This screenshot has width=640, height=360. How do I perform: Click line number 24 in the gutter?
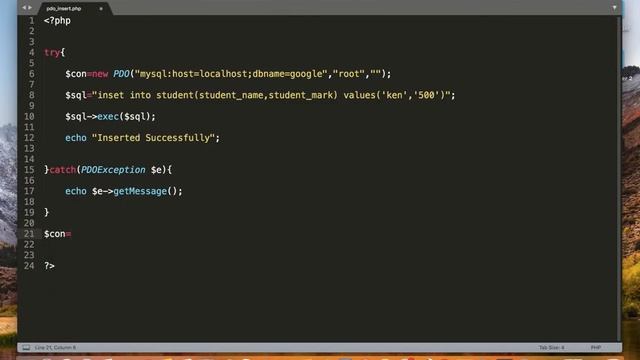point(29,266)
